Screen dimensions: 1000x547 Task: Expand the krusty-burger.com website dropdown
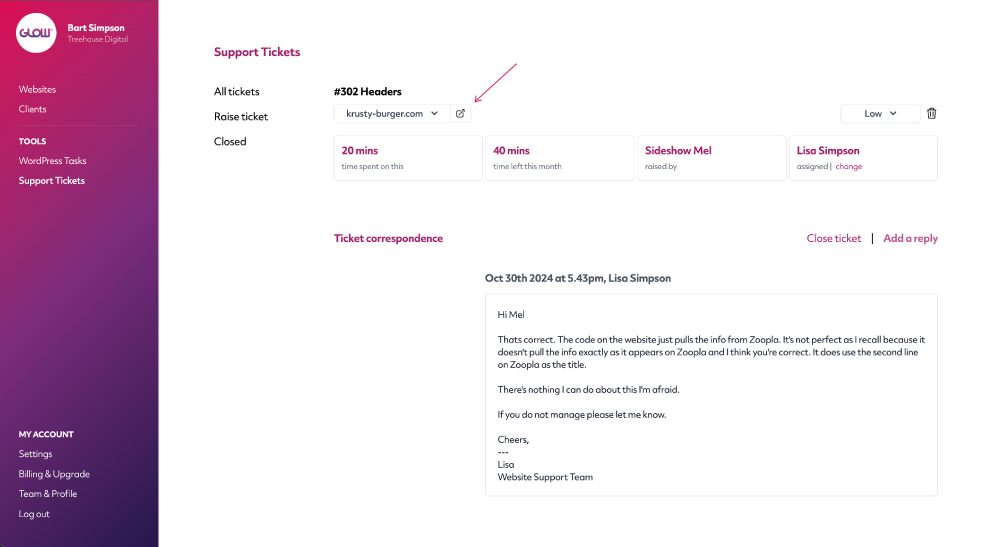tap(392, 113)
